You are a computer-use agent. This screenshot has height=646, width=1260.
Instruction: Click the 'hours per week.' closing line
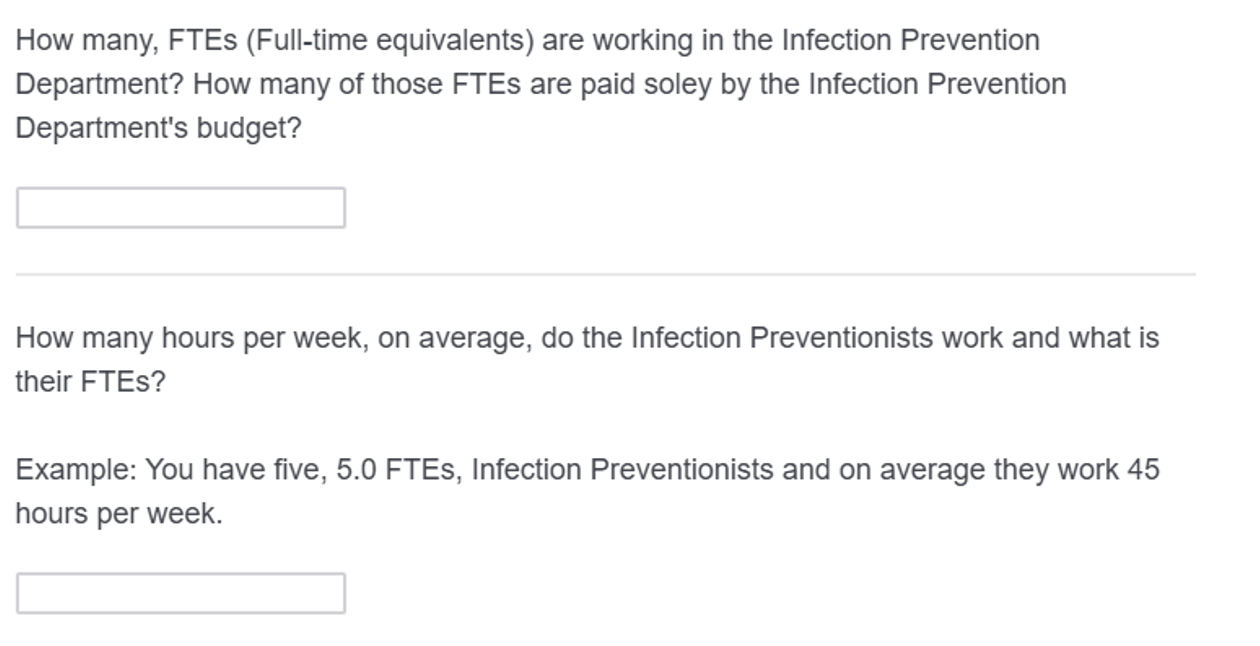pos(119,514)
